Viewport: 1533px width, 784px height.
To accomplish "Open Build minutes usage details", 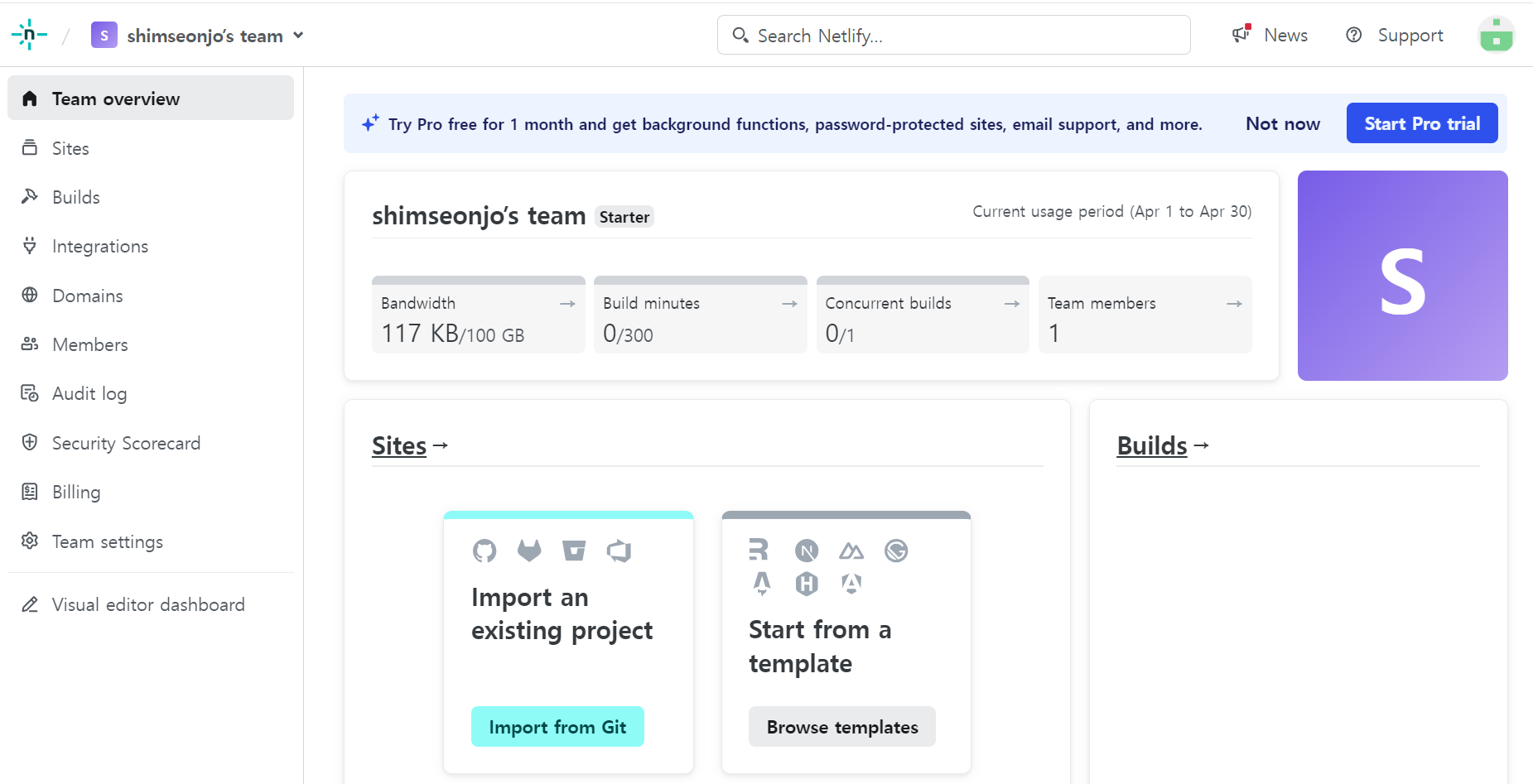I will click(x=700, y=315).
